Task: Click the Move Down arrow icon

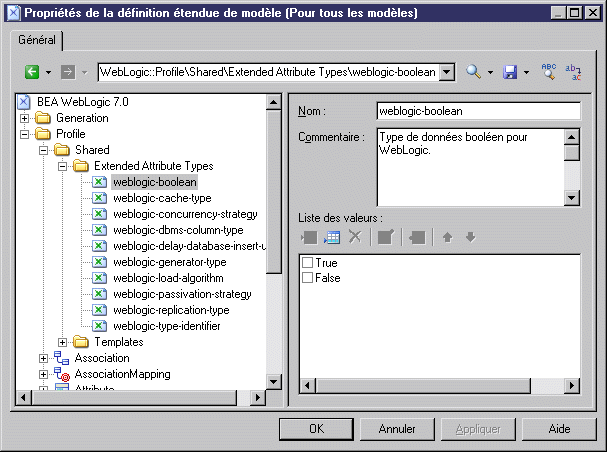Action: (470, 237)
